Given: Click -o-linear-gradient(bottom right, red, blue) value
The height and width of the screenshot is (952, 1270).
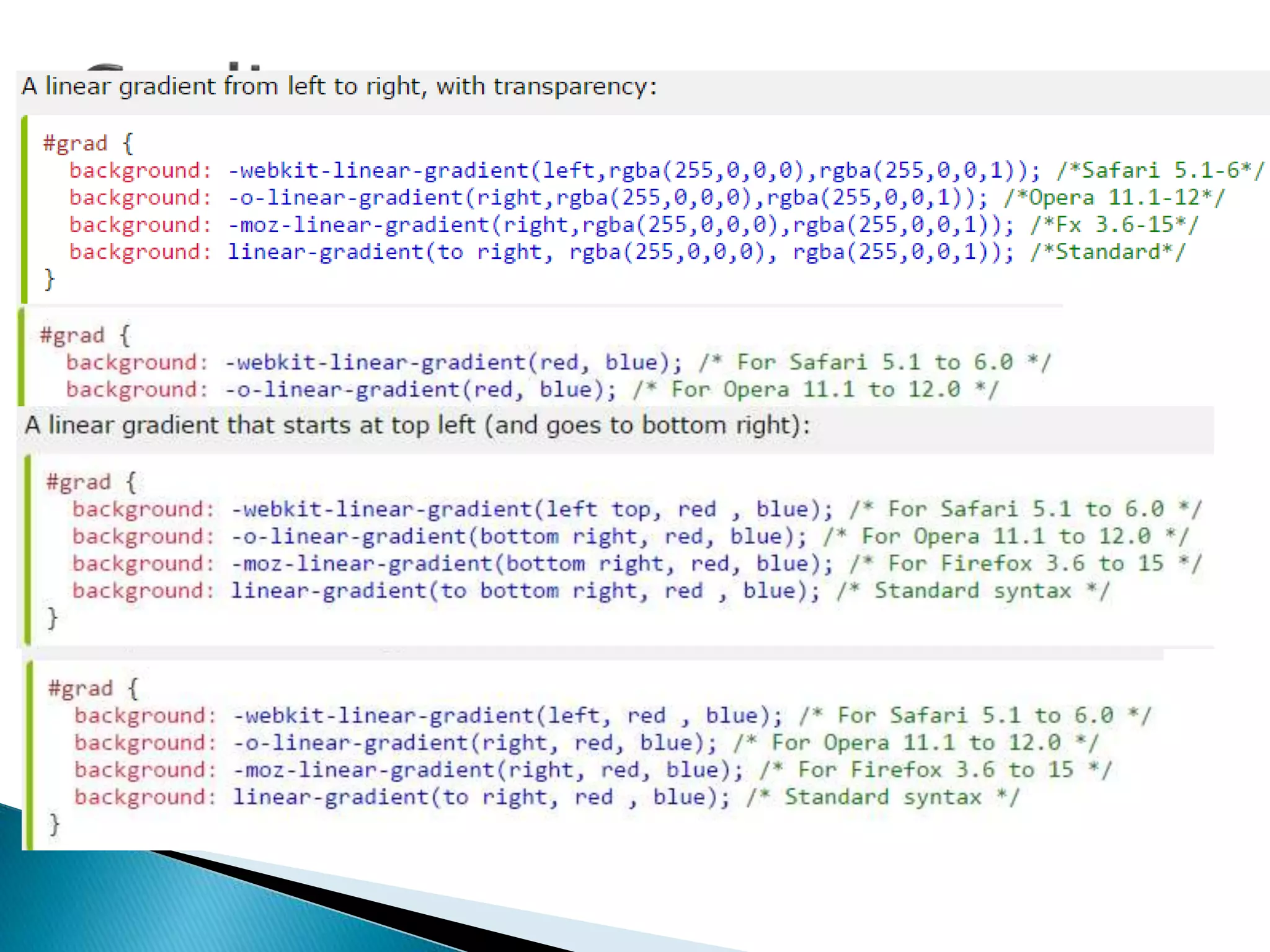Looking at the screenshot, I should coord(518,536).
